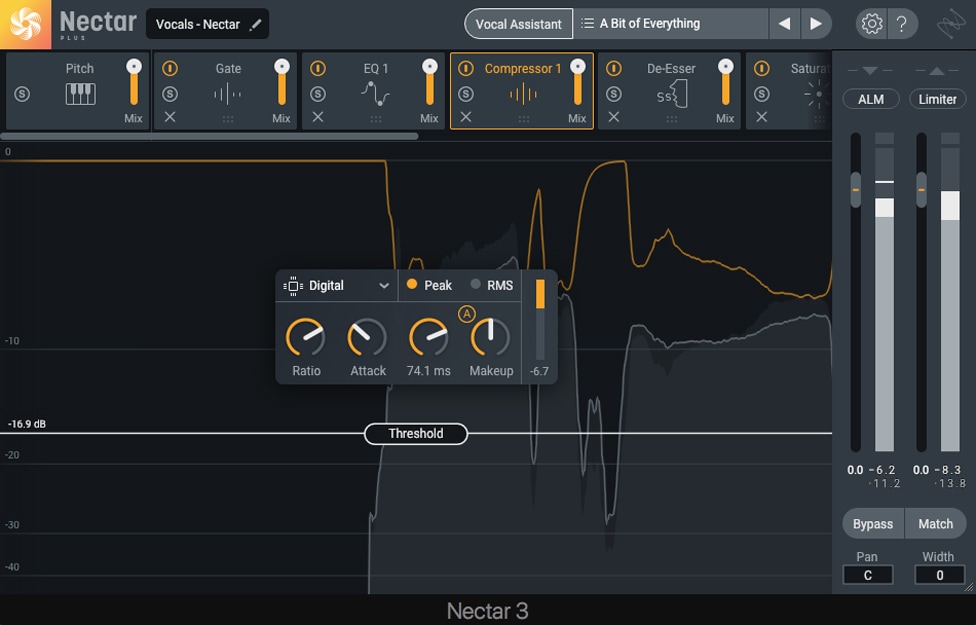Remove the Compressor 1 module
Screen dimensions: 976x625
click(466, 117)
